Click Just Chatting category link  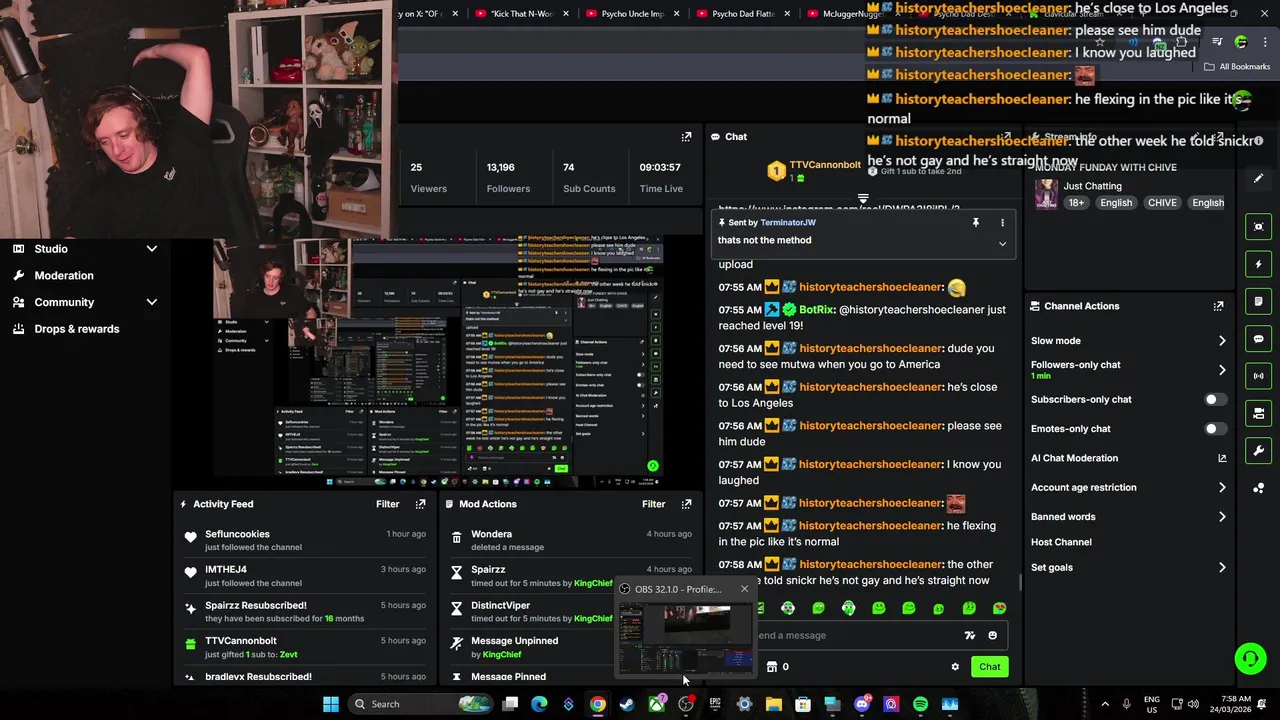1092,186
